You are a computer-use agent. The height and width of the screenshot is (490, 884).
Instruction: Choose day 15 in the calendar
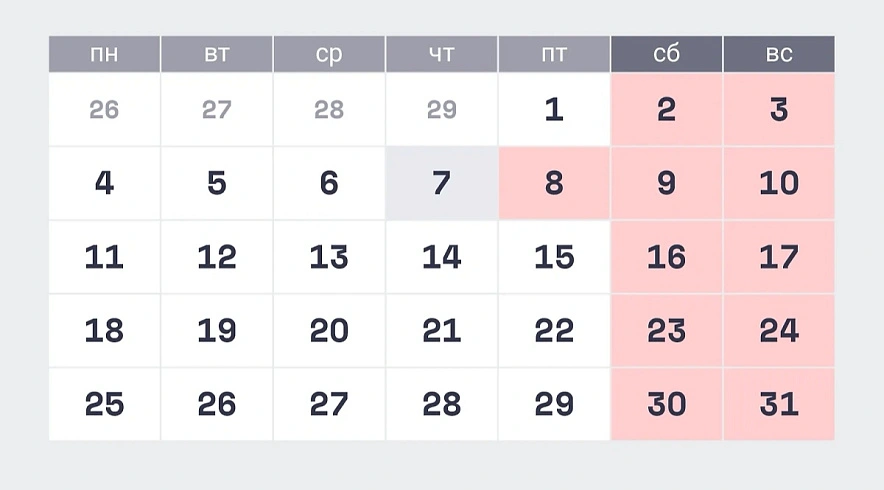pyautogui.click(x=554, y=257)
